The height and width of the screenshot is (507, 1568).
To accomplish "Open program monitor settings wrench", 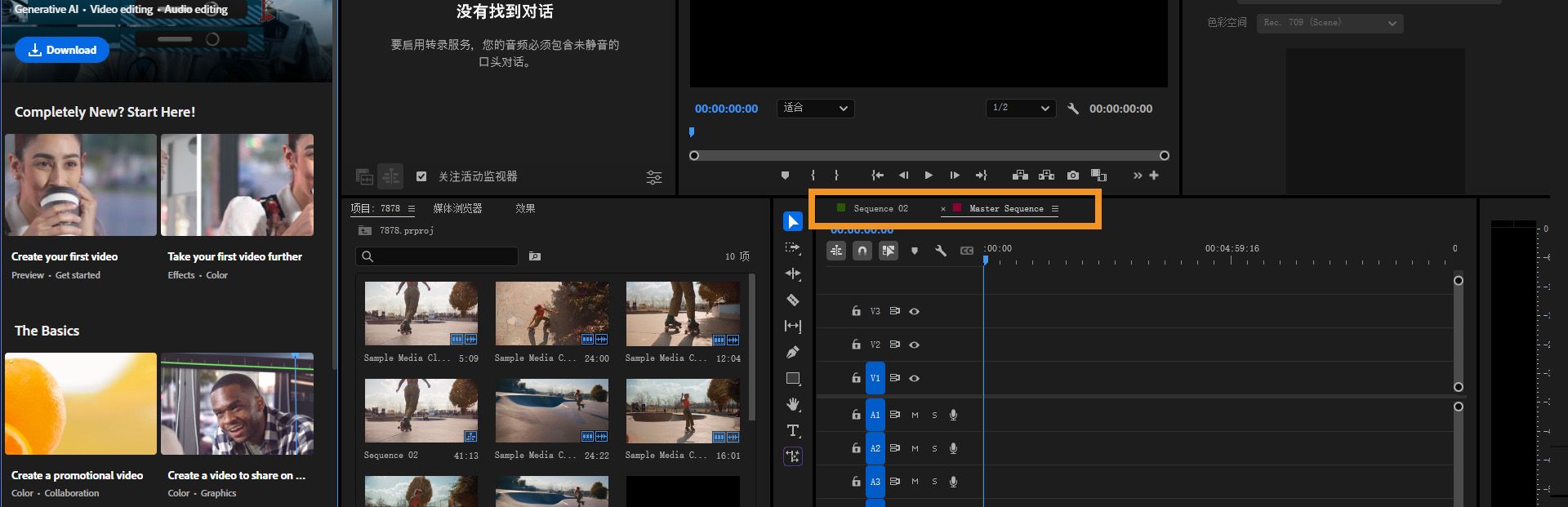I will (x=1073, y=109).
